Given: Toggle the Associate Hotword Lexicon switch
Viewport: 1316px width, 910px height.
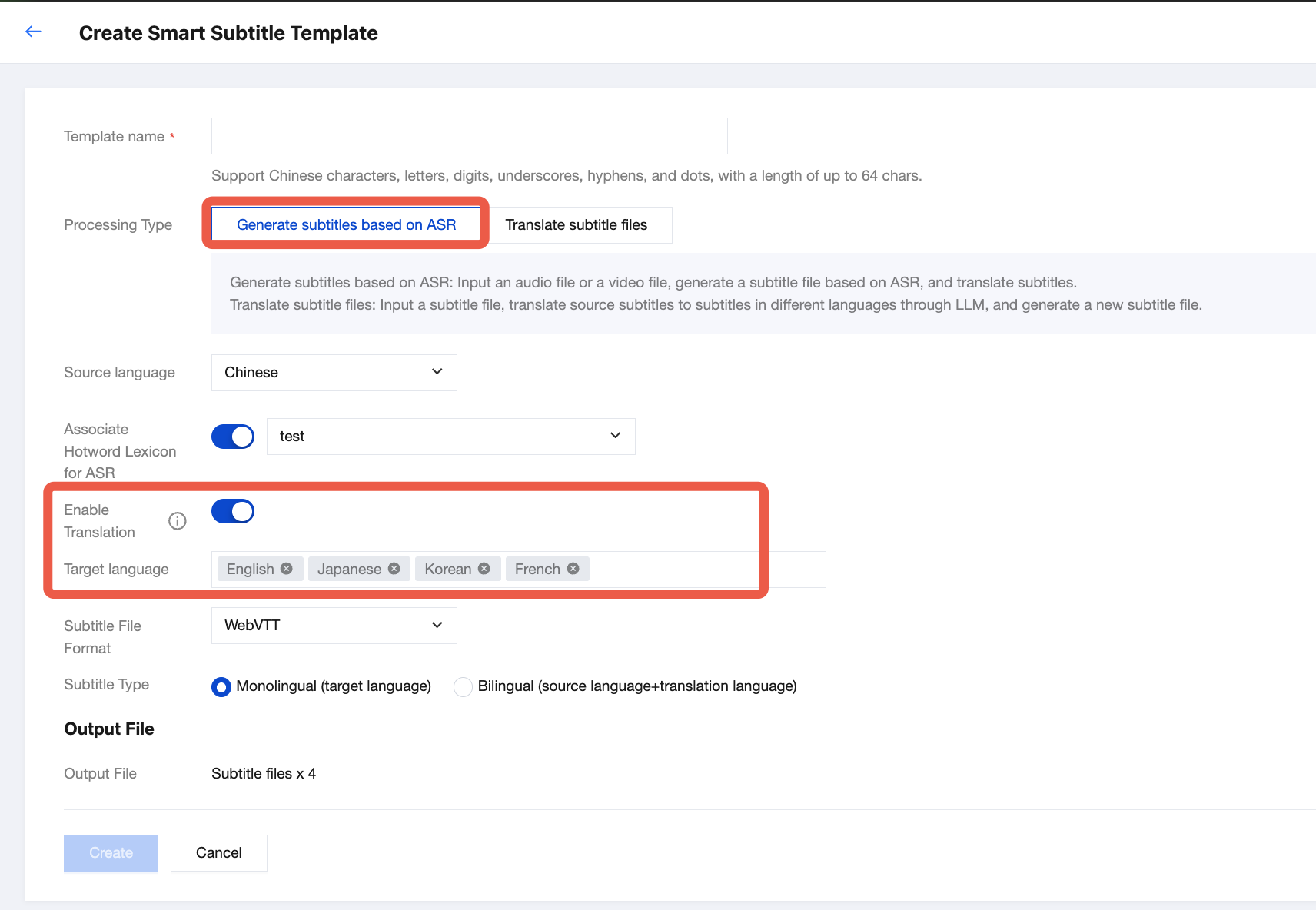Looking at the screenshot, I should point(233,437).
